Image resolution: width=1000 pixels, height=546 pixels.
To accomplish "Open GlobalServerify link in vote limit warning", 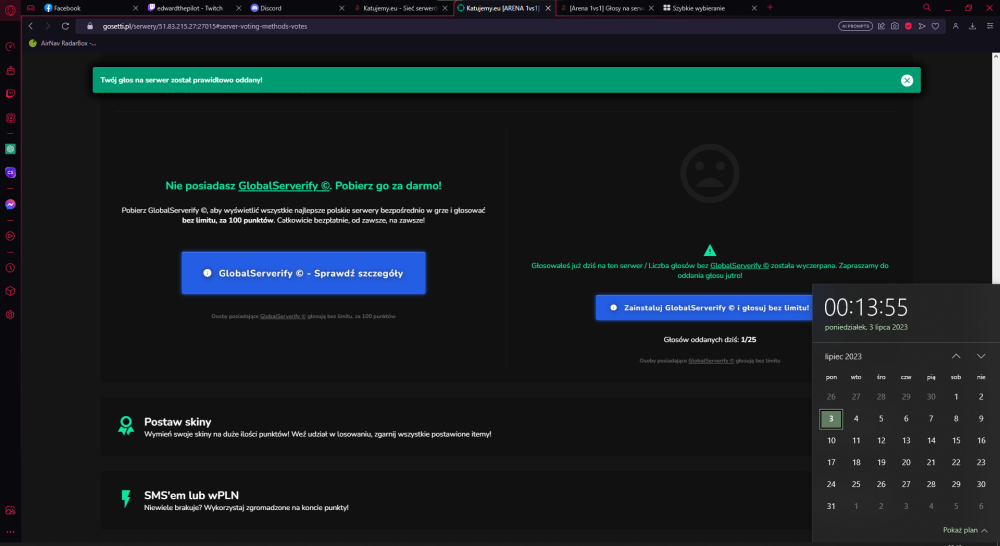I will point(740,265).
